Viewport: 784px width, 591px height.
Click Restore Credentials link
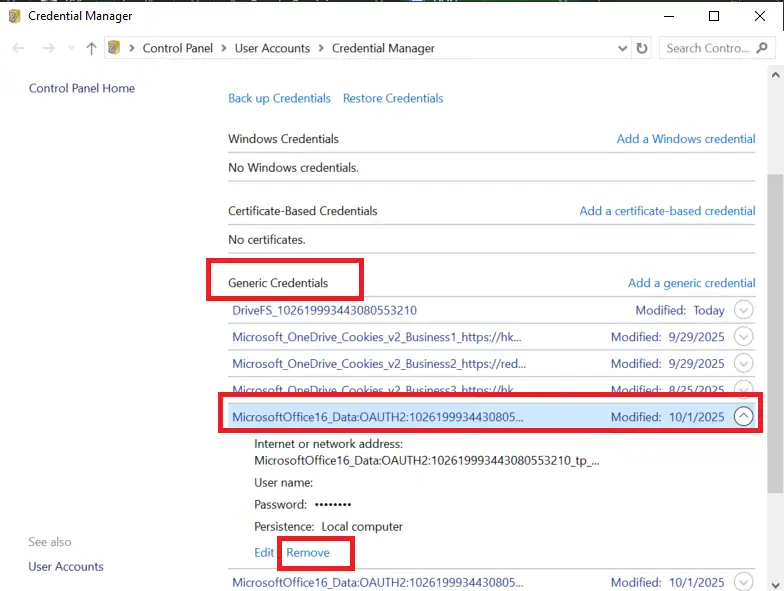393,98
